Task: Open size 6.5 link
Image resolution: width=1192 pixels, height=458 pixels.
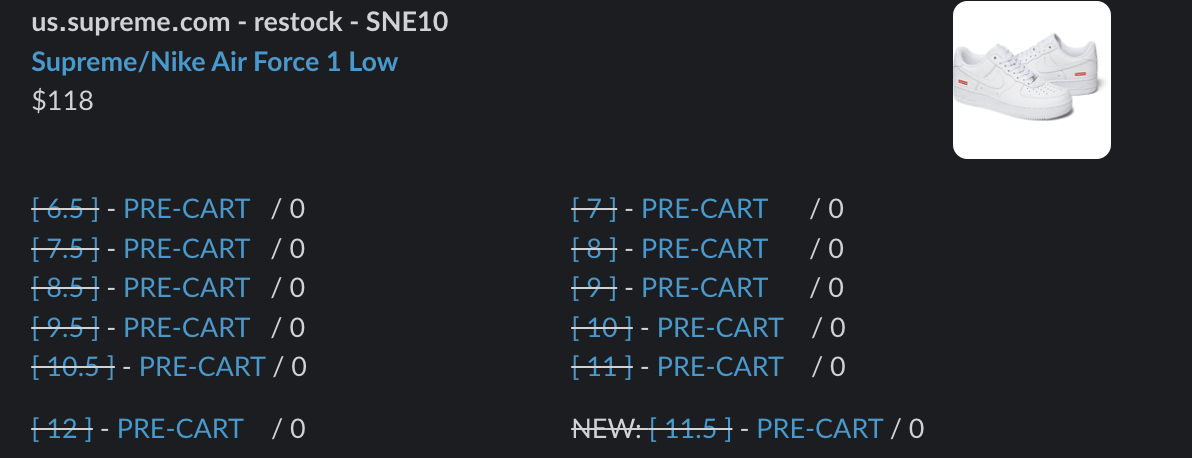Action: click(x=65, y=208)
